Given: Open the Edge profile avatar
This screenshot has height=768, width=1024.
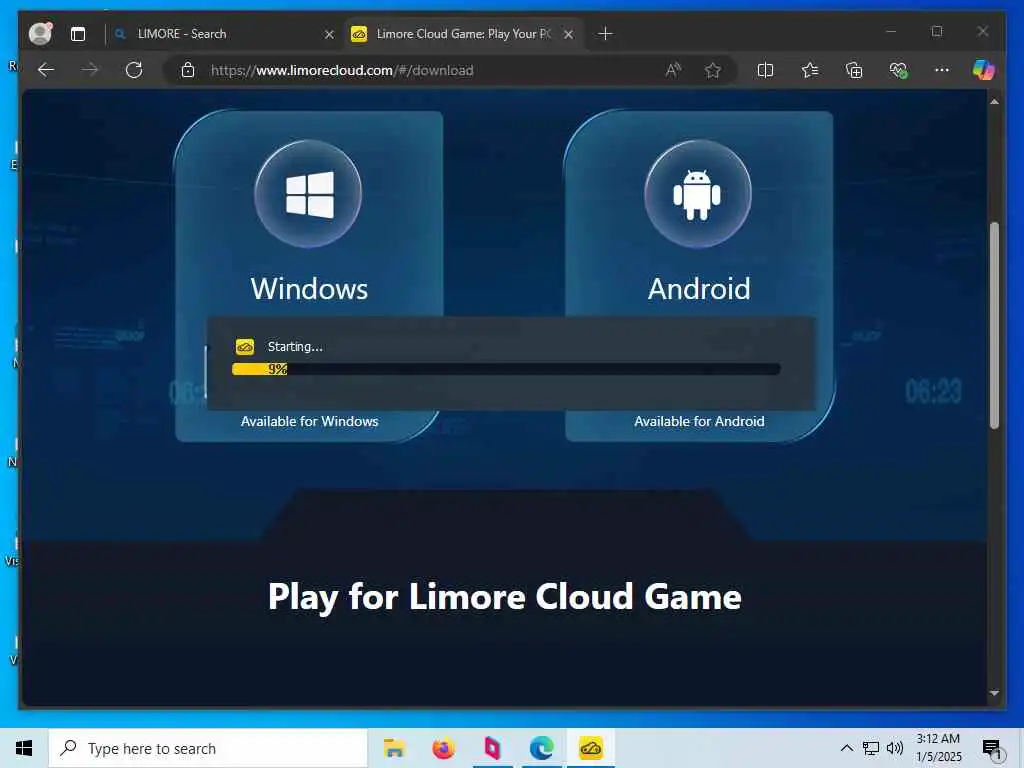Looking at the screenshot, I should click(x=40, y=33).
